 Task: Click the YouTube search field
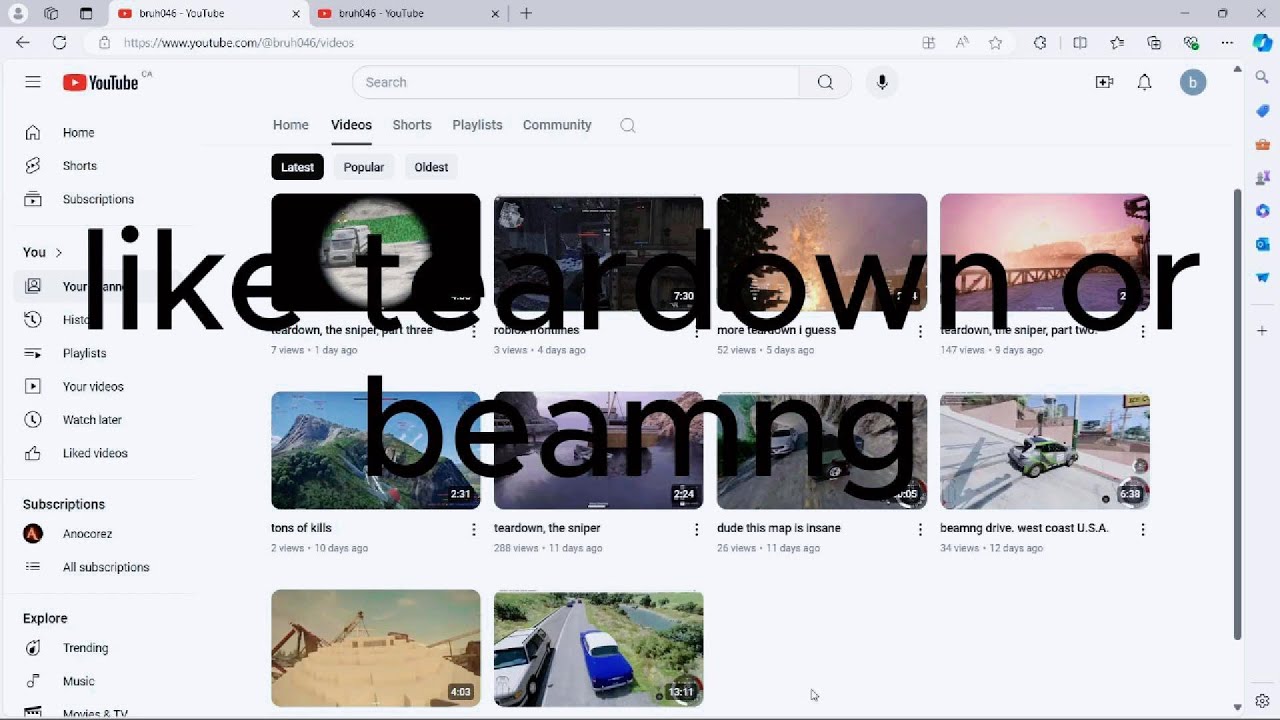pos(576,82)
